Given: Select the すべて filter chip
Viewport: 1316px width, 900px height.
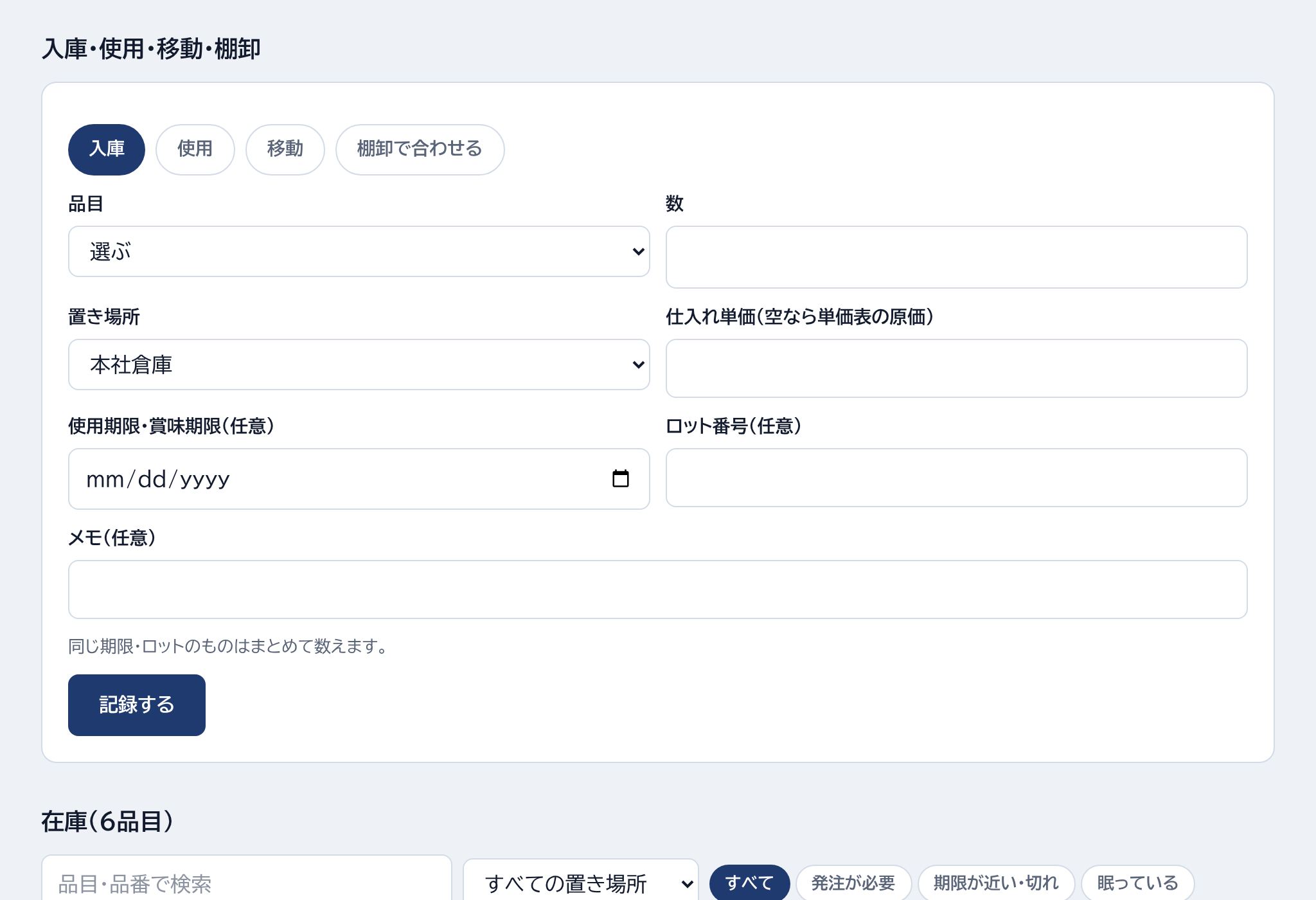Looking at the screenshot, I should (749, 883).
